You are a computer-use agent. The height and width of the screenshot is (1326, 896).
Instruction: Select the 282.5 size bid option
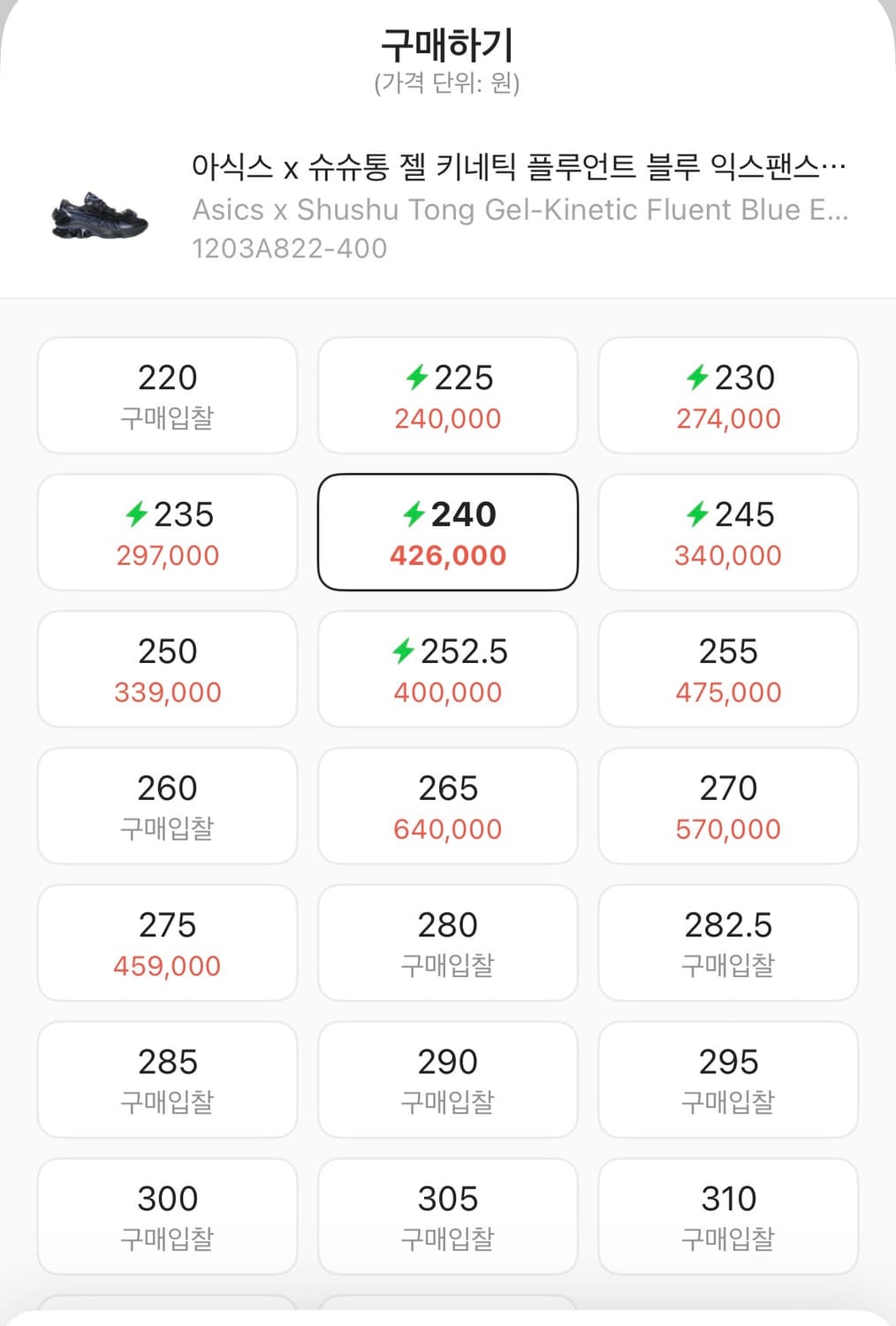728,943
